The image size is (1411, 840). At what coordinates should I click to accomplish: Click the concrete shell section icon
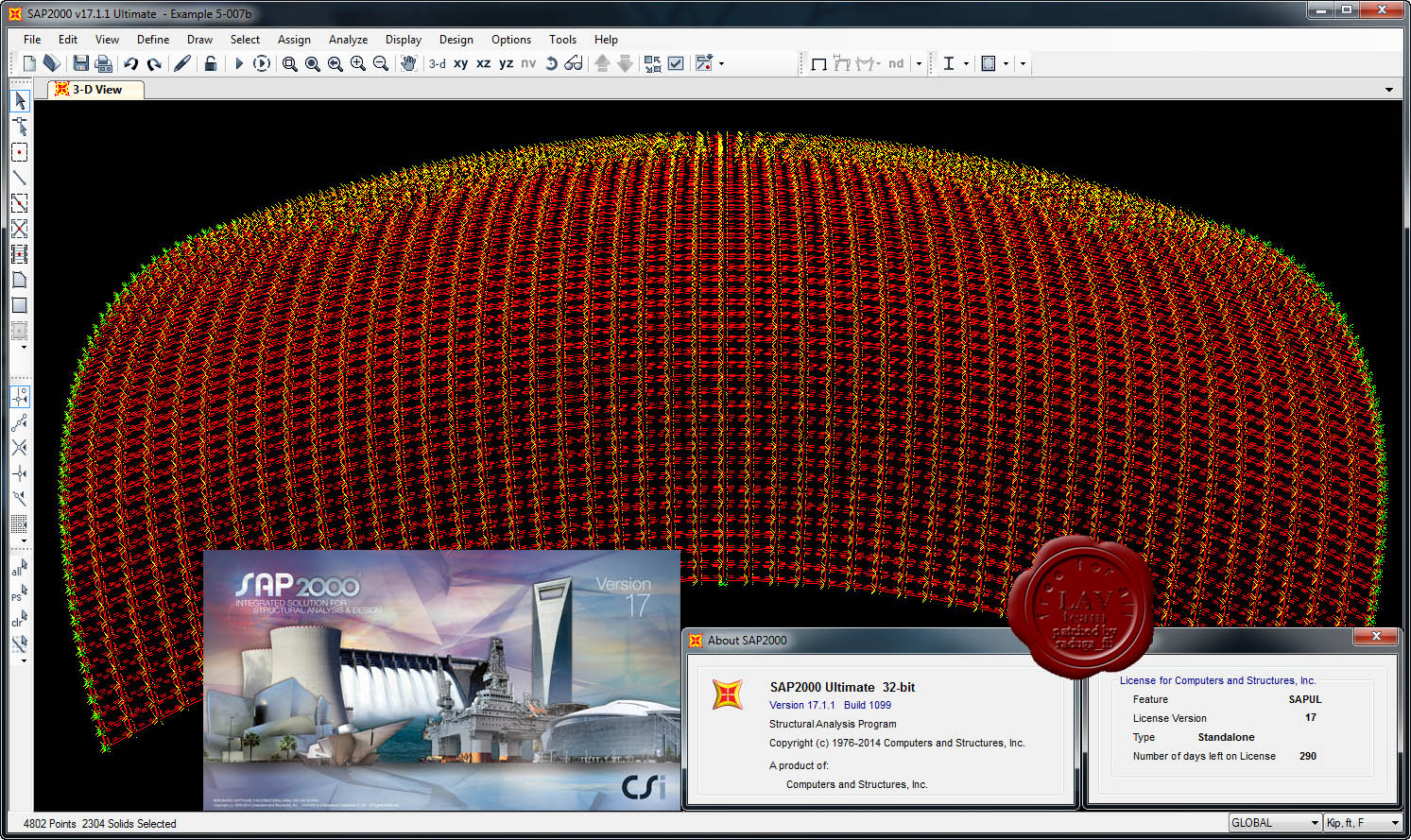[x=989, y=63]
